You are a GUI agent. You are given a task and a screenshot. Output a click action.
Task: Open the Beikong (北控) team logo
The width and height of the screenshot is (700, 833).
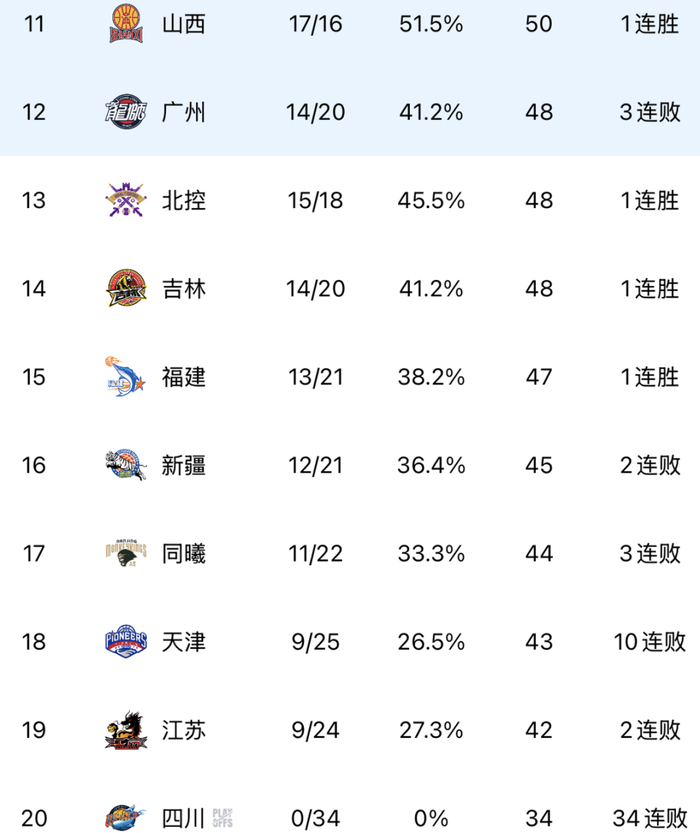point(126,200)
